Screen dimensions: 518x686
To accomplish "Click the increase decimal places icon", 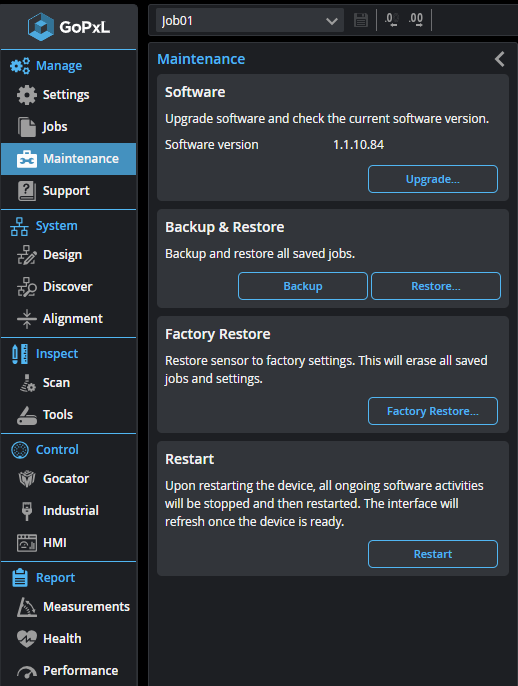I will pyautogui.click(x=416, y=20).
